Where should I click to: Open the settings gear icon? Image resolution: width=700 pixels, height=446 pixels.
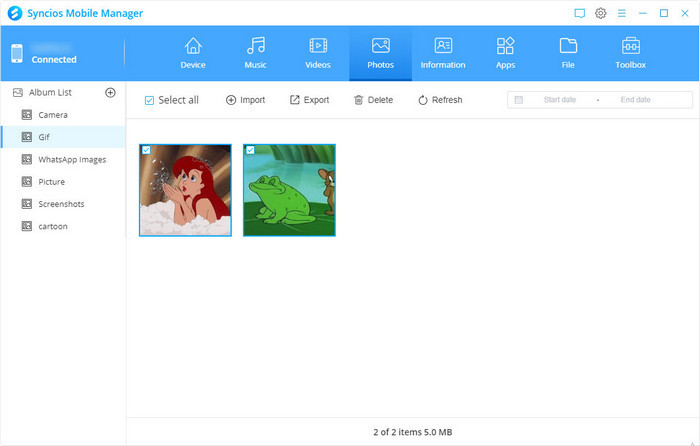pyautogui.click(x=600, y=13)
